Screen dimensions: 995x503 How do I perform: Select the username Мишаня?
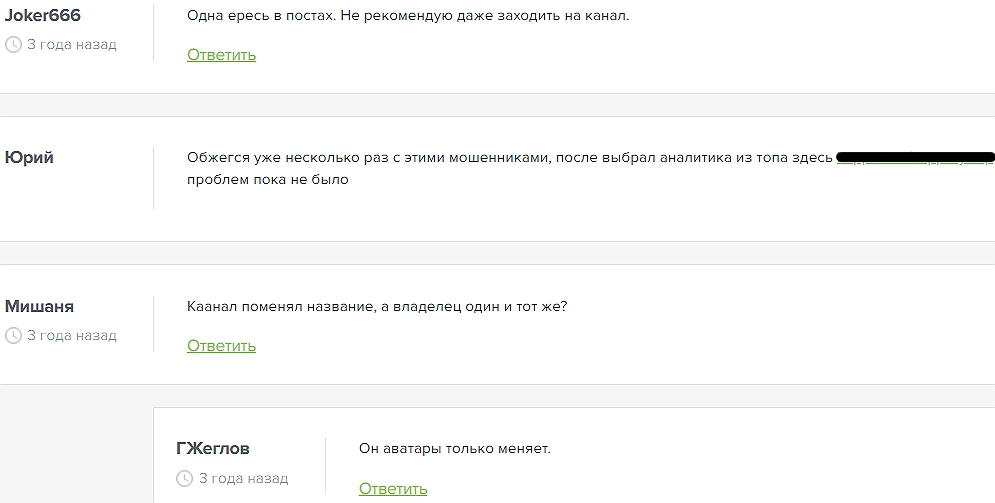click(39, 306)
